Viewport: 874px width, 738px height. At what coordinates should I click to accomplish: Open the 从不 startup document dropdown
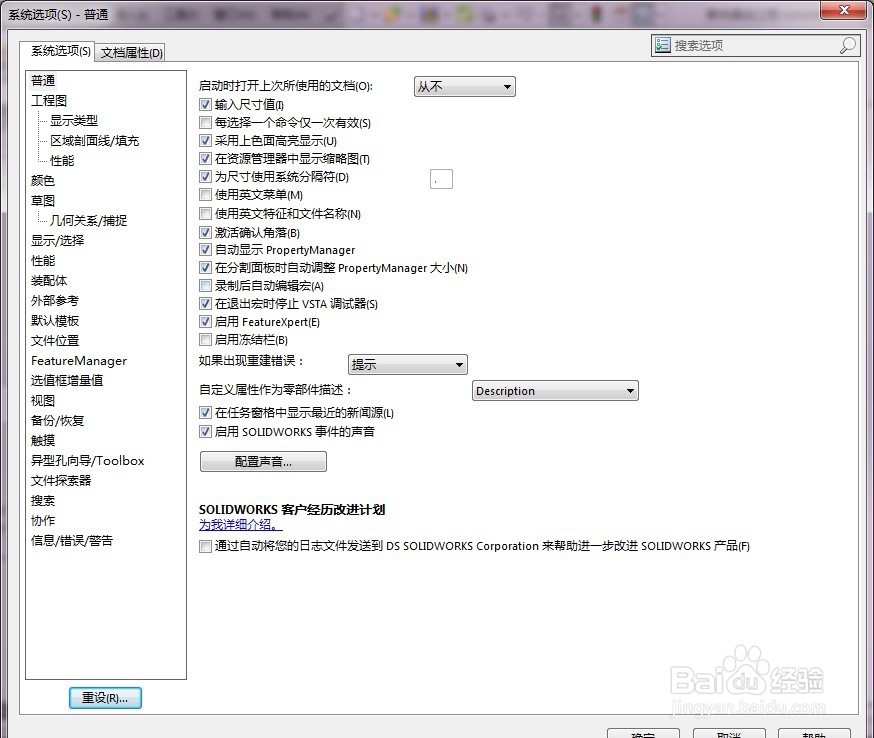pyautogui.click(x=465, y=86)
